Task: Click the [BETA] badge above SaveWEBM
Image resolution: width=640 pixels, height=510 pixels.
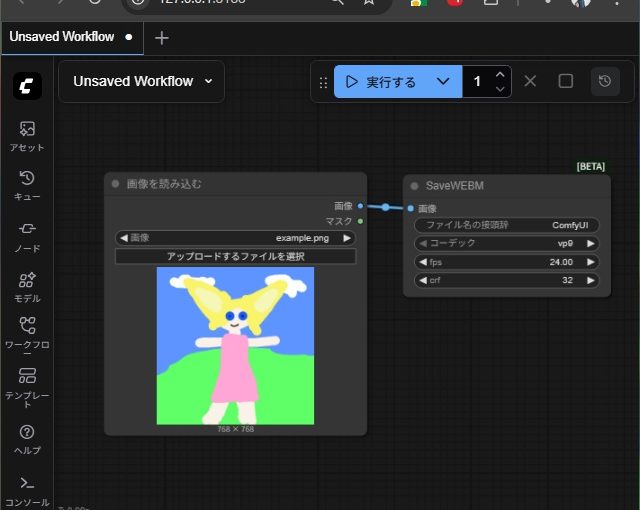Action: click(591, 166)
